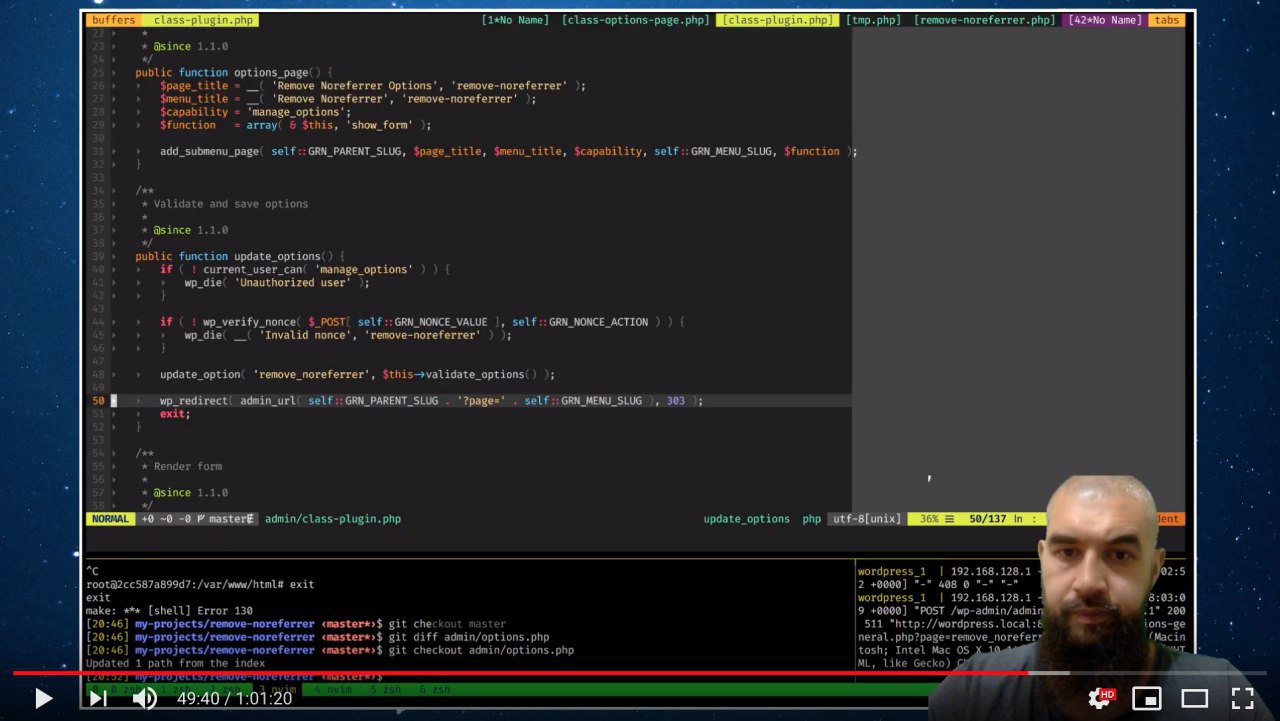
Task: Enable theater mode
Action: pos(1195,698)
